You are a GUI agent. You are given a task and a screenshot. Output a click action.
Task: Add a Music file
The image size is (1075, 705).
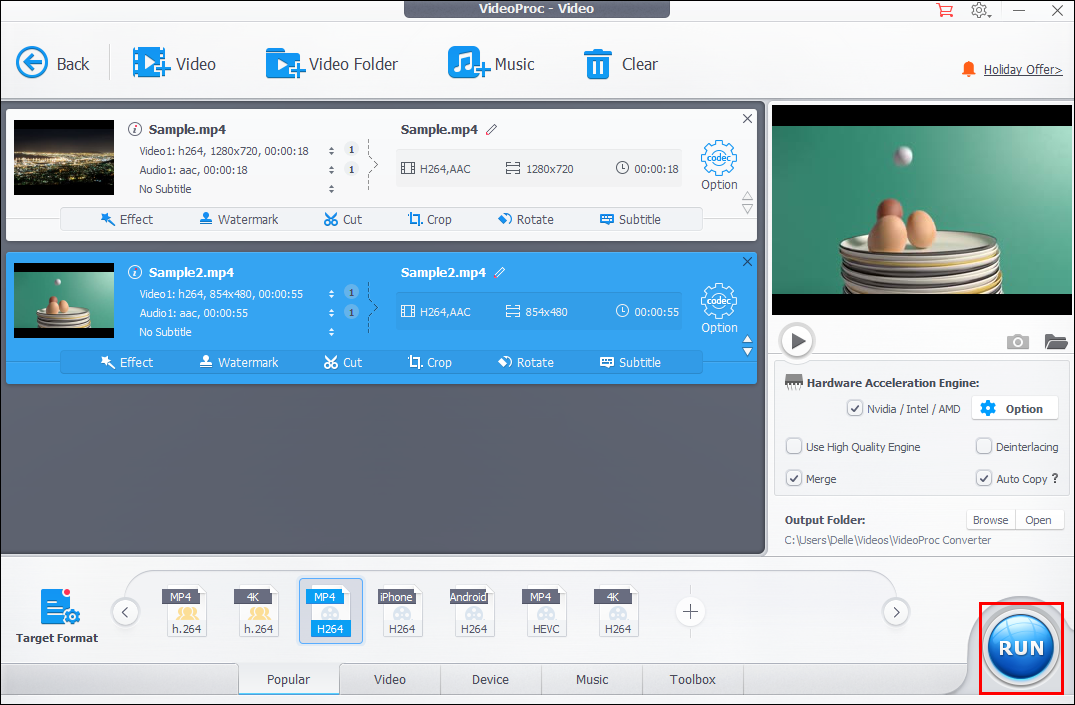tap(491, 64)
